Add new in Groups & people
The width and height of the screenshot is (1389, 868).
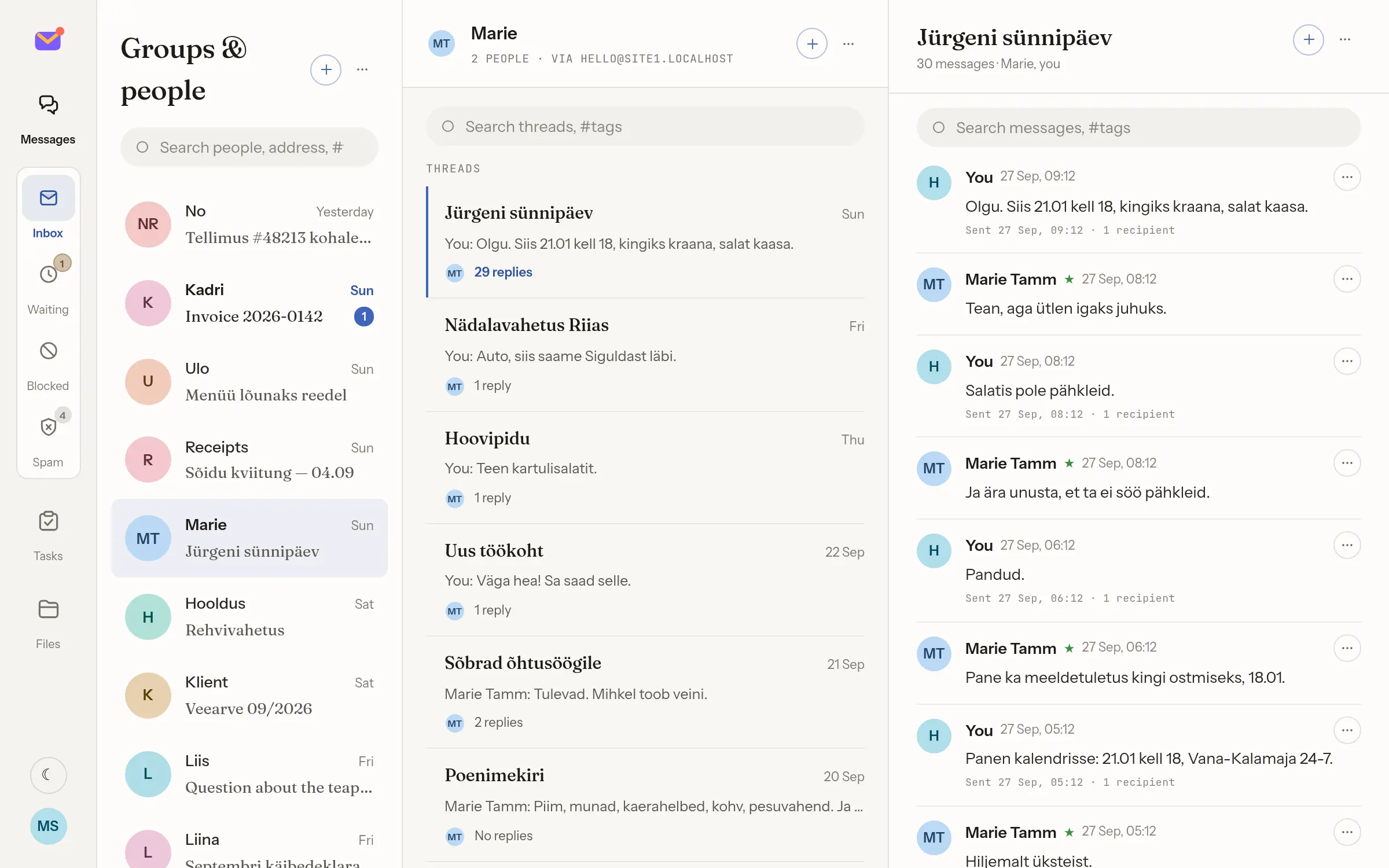coord(326,69)
